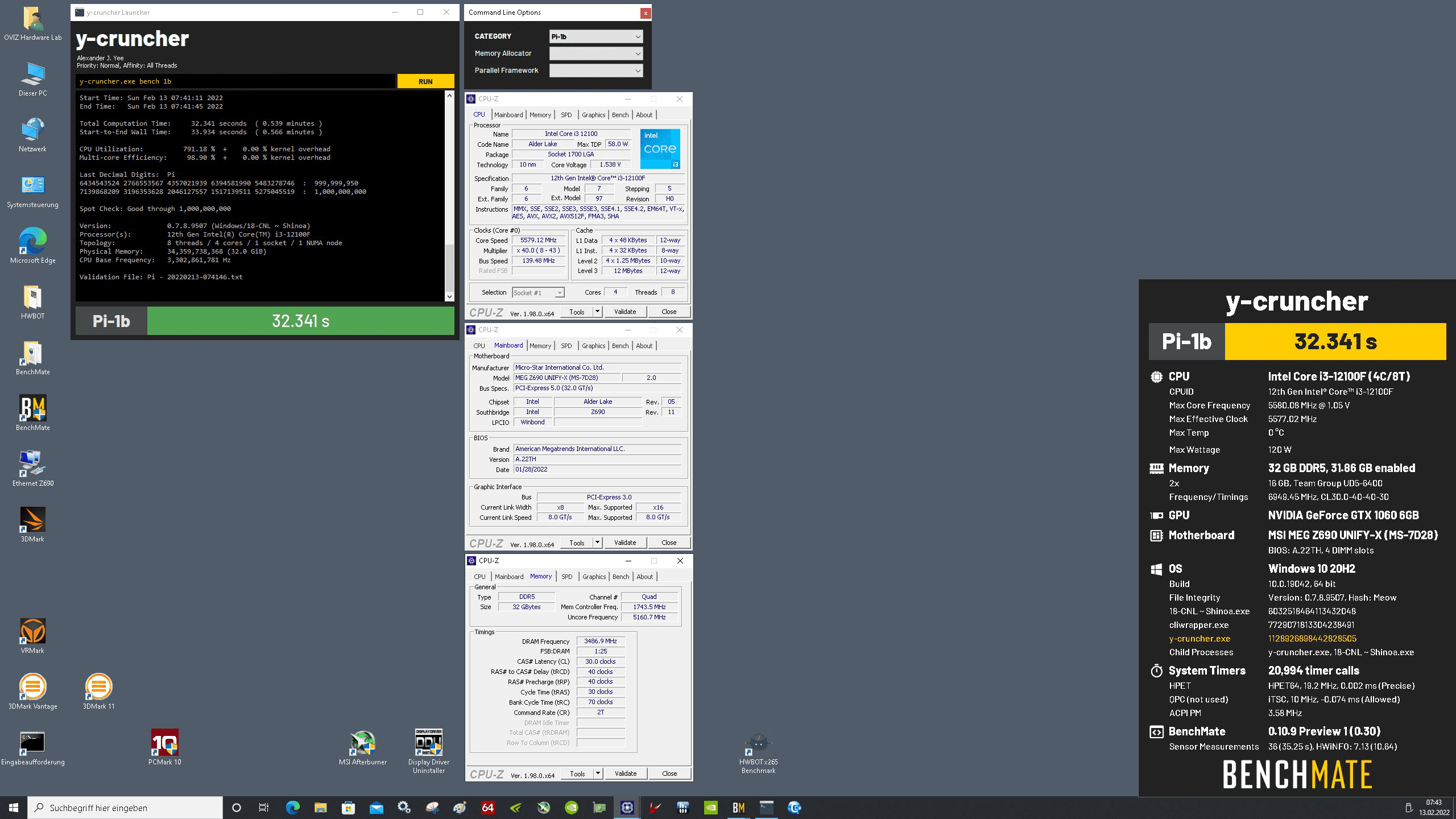Switch to the BM BenchMate taskbar icon
The width and height of the screenshot is (1456, 819).
click(738, 808)
